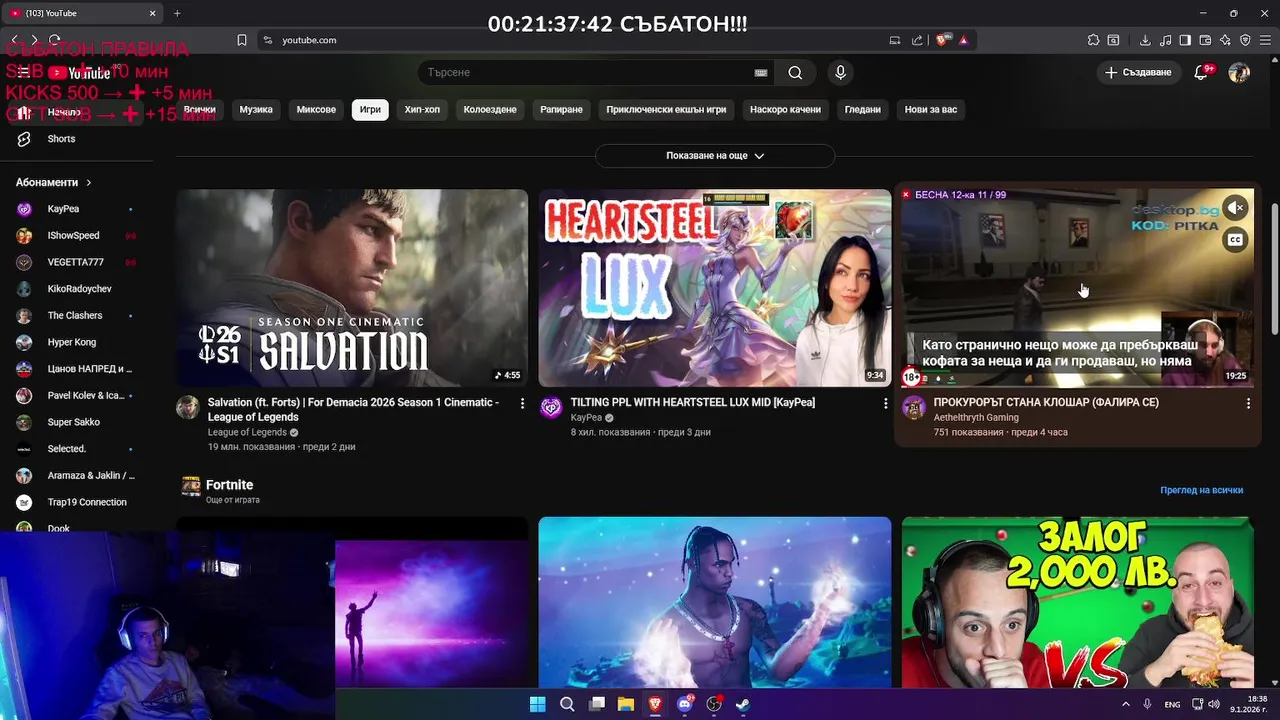1280x720 pixels.
Task: Open the Brave VPN shield icon
Action: [1245, 40]
